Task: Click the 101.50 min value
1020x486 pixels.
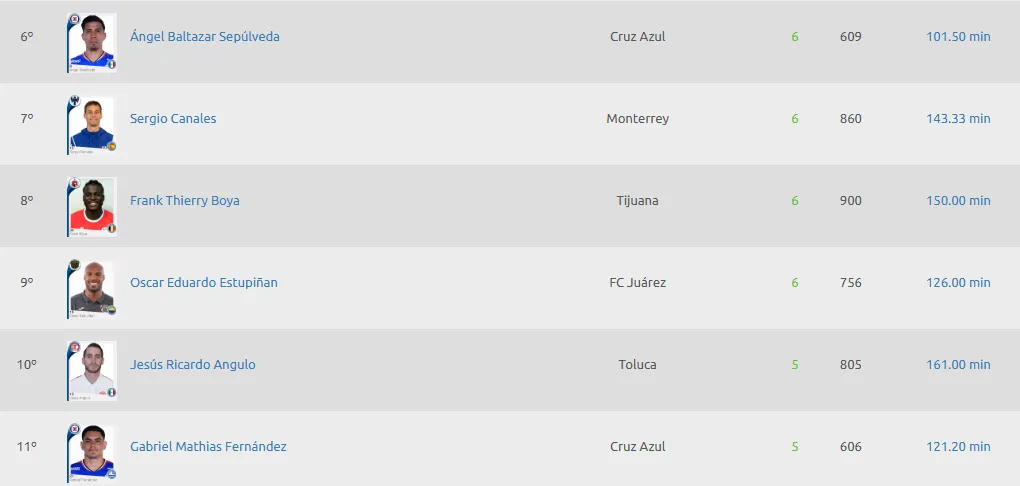Action: tap(958, 36)
